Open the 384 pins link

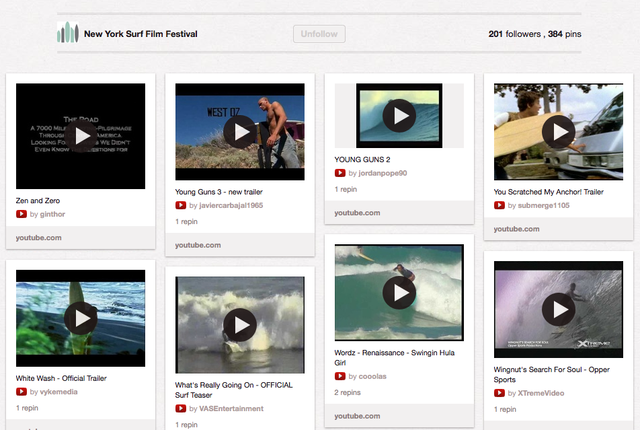pos(564,34)
